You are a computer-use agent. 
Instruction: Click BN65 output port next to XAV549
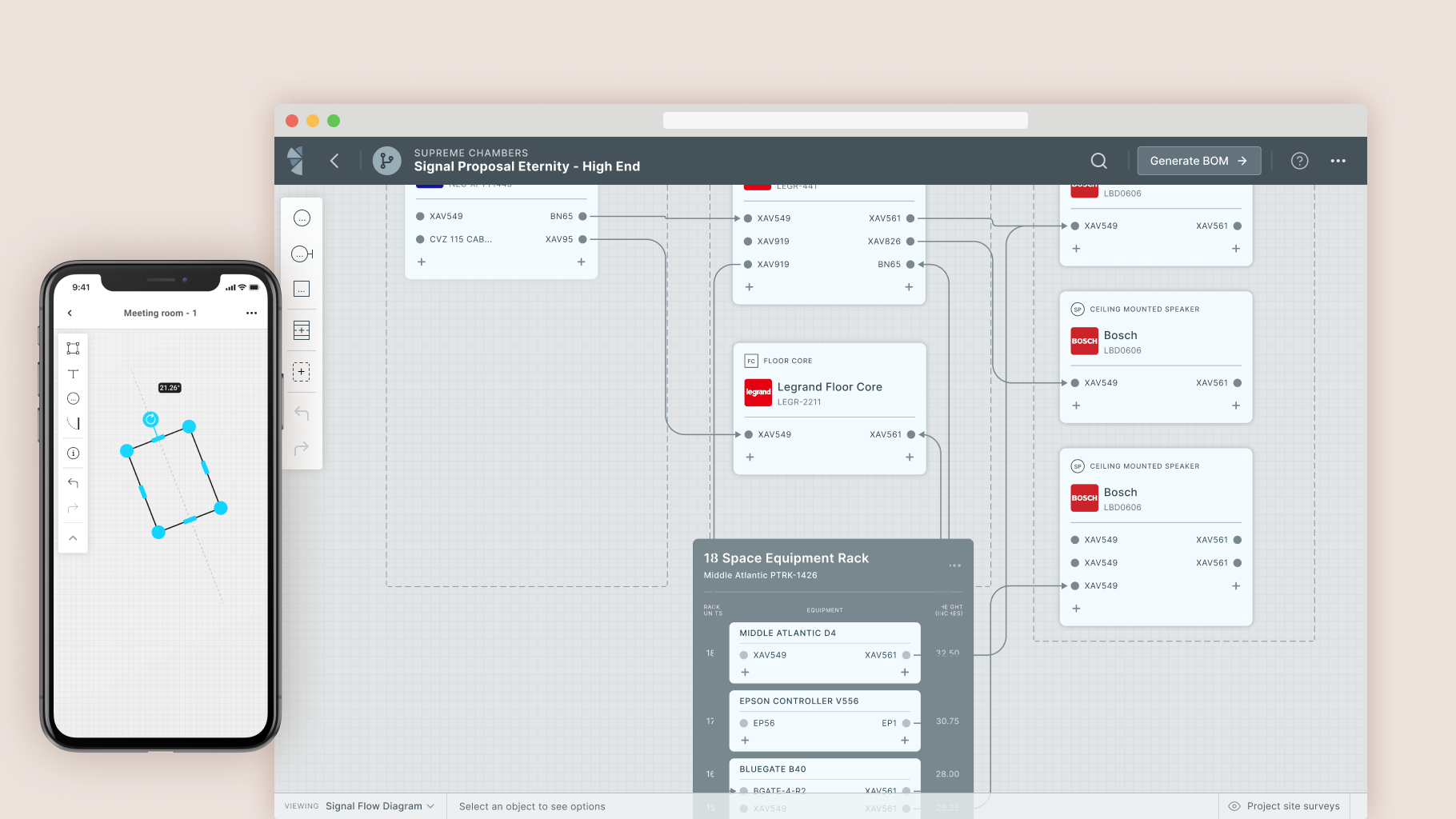[582, 217]
